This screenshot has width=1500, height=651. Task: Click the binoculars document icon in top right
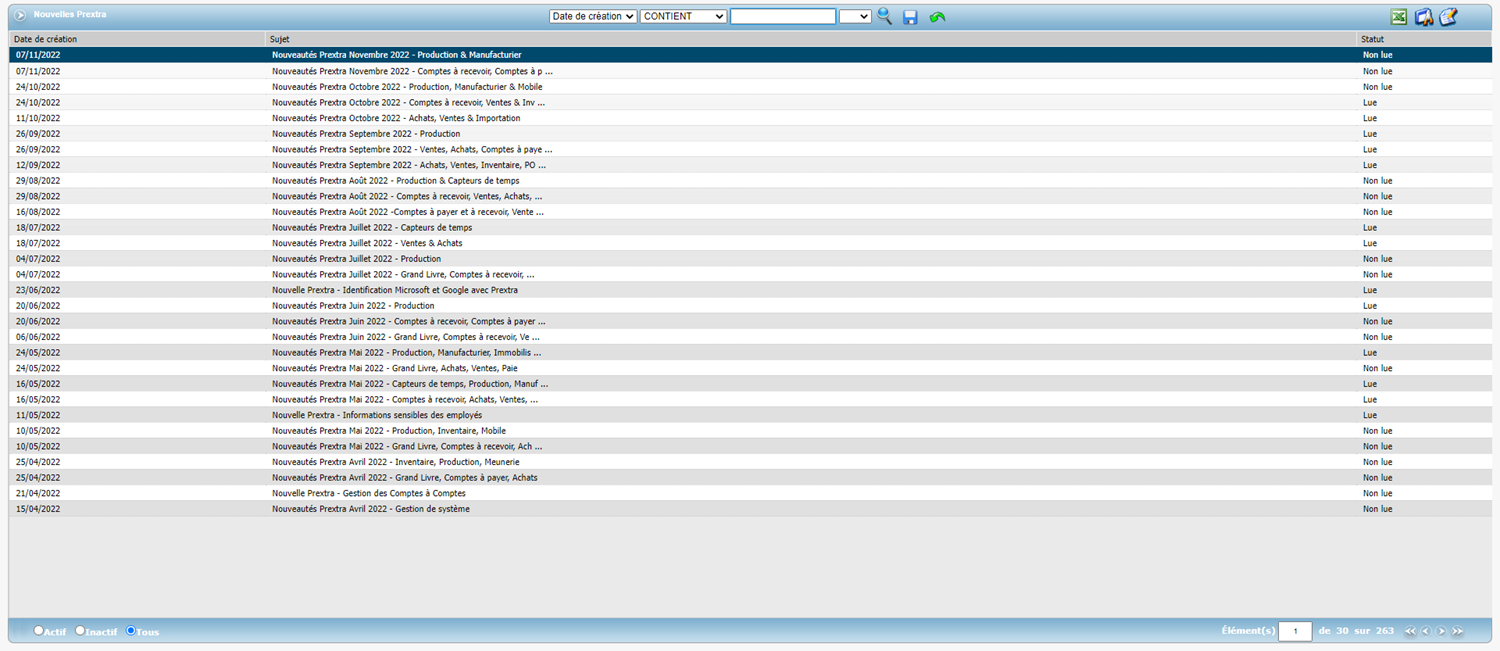[x=1424, y=16]
